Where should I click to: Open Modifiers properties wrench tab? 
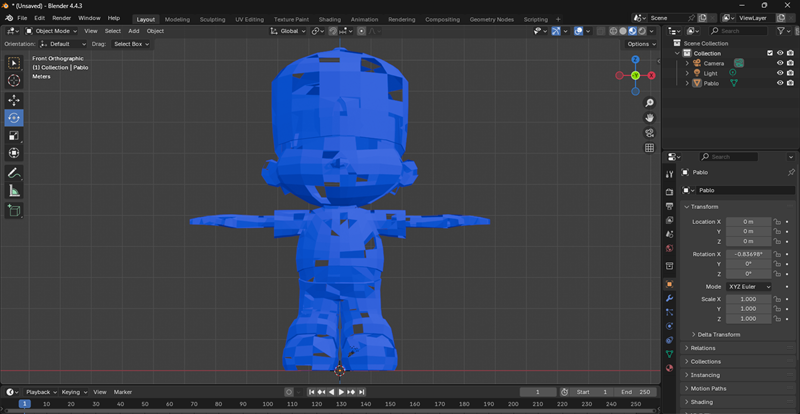(670, 298)
